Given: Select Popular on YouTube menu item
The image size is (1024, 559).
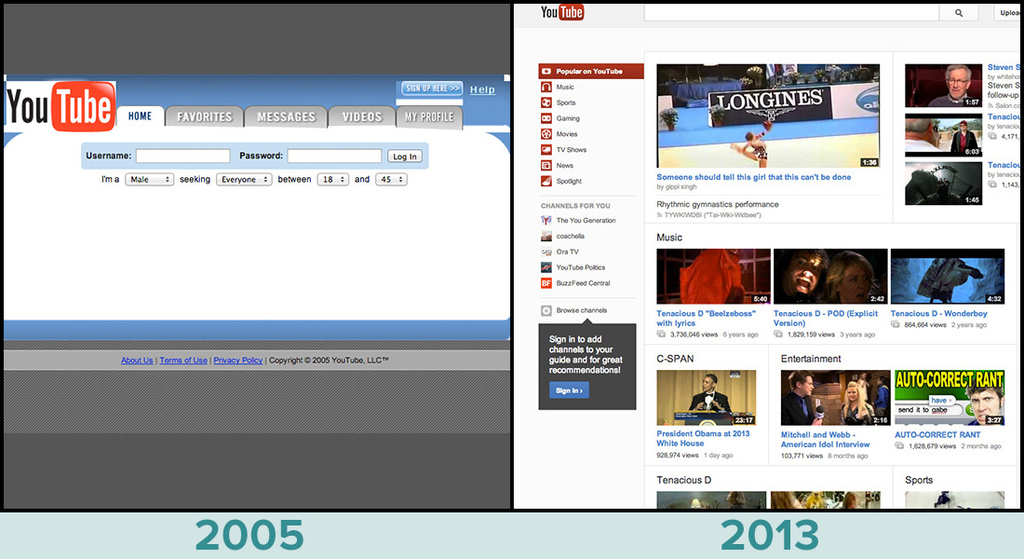Looking at the screenshot, I should pyautogui.click(x=591, y=71).
